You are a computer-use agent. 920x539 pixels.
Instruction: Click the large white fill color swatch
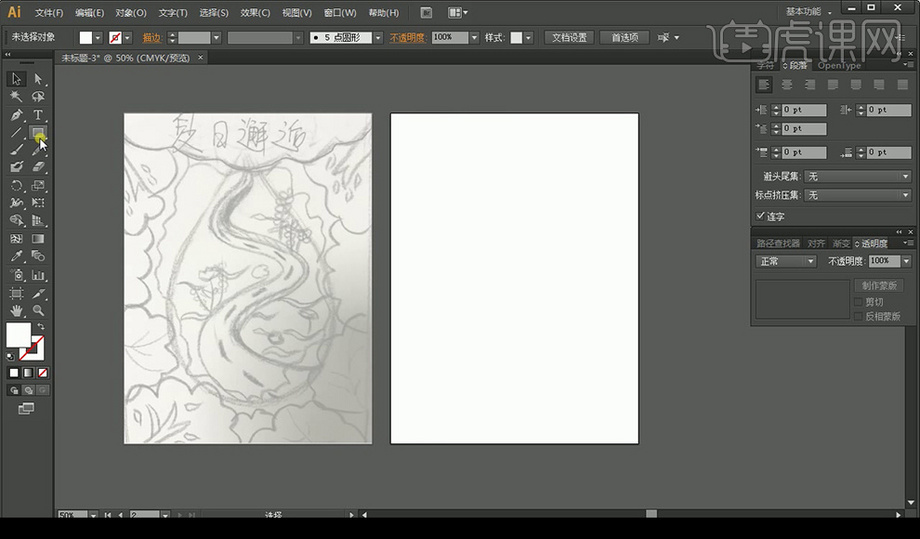(18, 335)
